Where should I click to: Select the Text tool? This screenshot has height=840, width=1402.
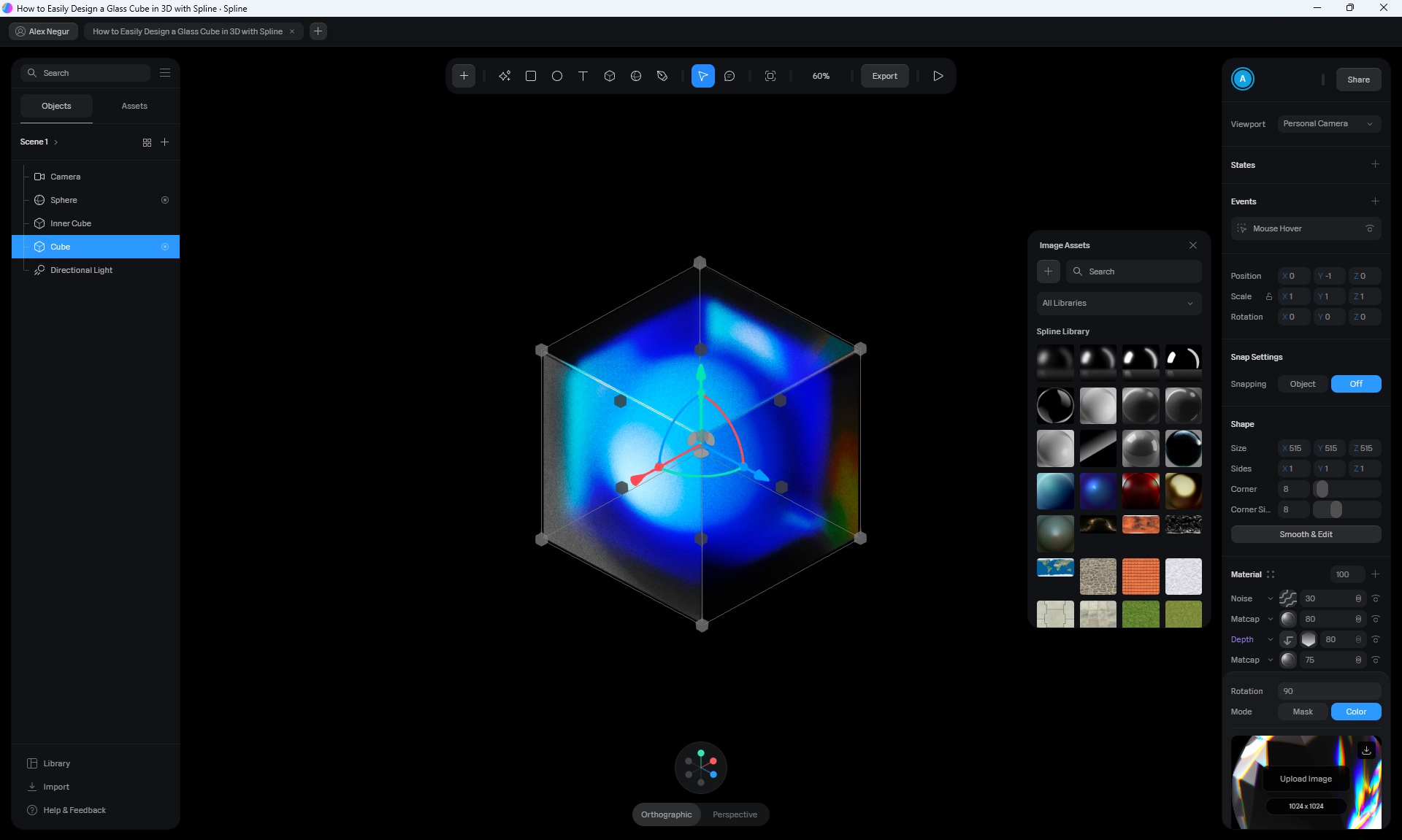click(583, 76)
